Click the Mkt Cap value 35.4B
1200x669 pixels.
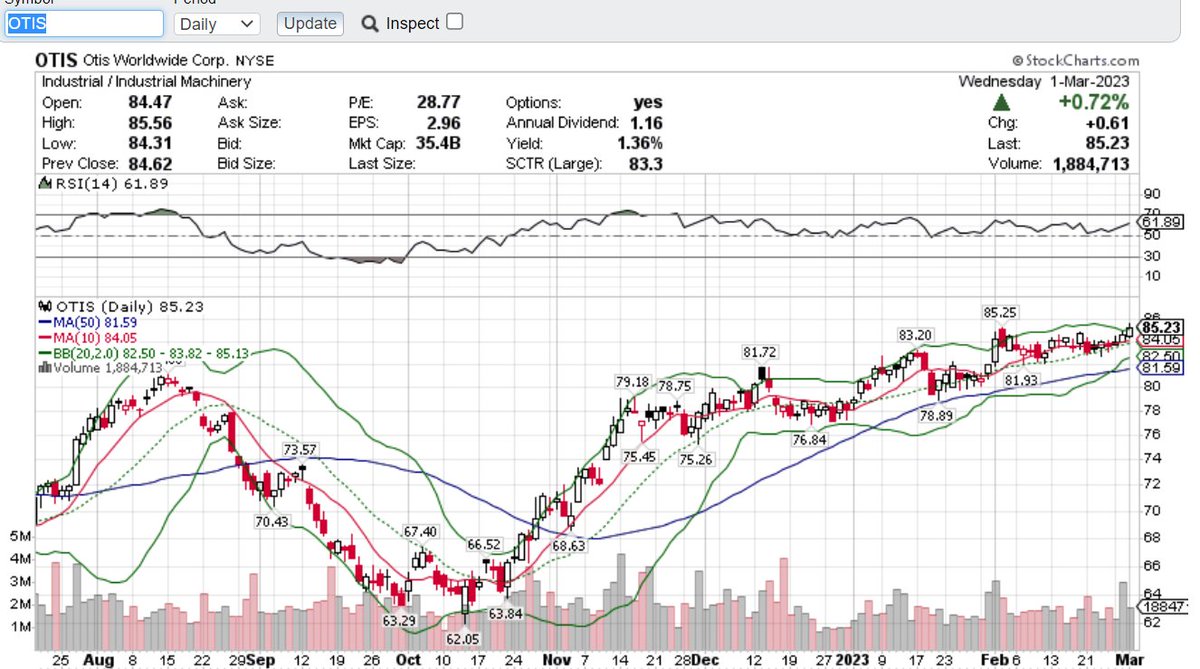(x=438, y=143)
